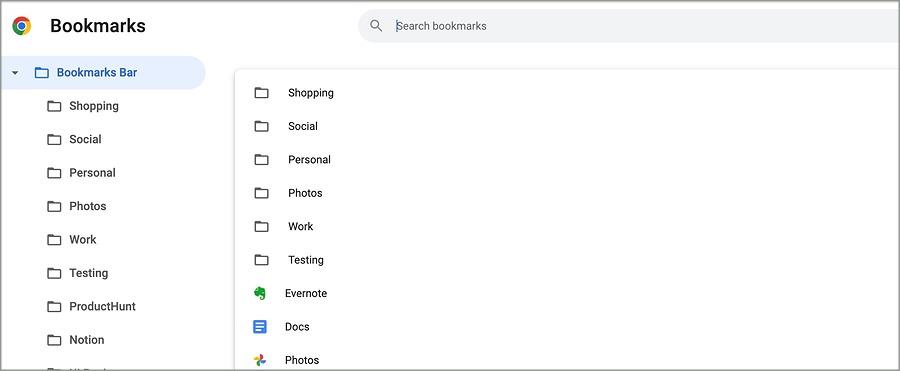Click the ProductHunt folder icon
900x371 pixels.
point(54,307)
